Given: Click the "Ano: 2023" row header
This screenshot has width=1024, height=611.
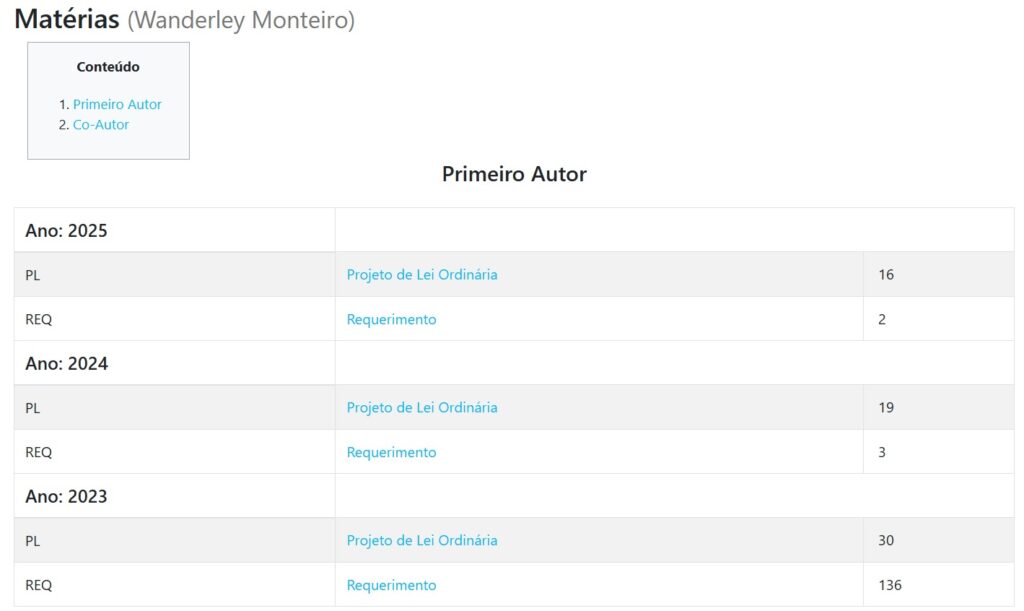Looking at the screenshot, I should click(x=66, y=497).
